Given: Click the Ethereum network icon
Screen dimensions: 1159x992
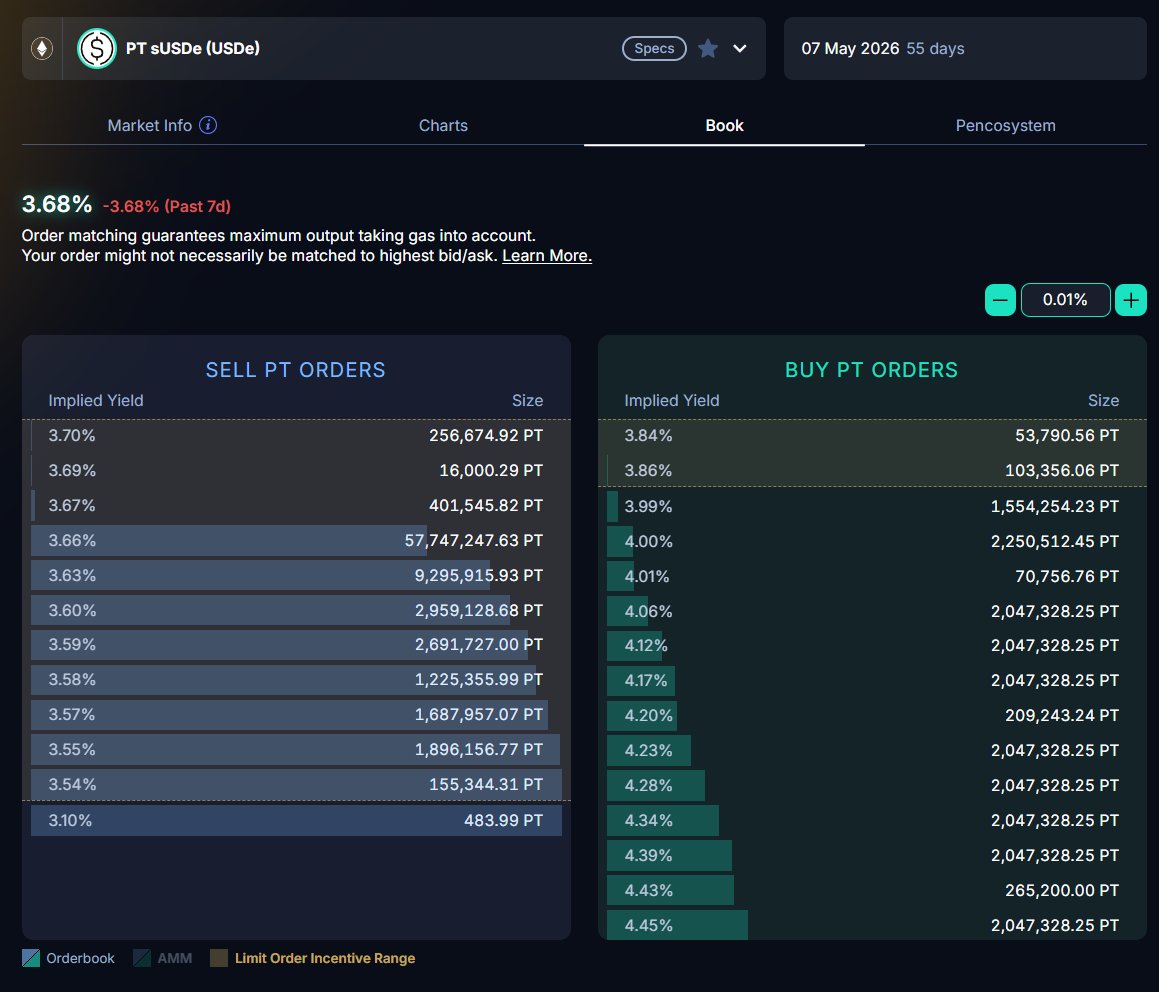Looking at the screenshot, I should tap(42, 49).
